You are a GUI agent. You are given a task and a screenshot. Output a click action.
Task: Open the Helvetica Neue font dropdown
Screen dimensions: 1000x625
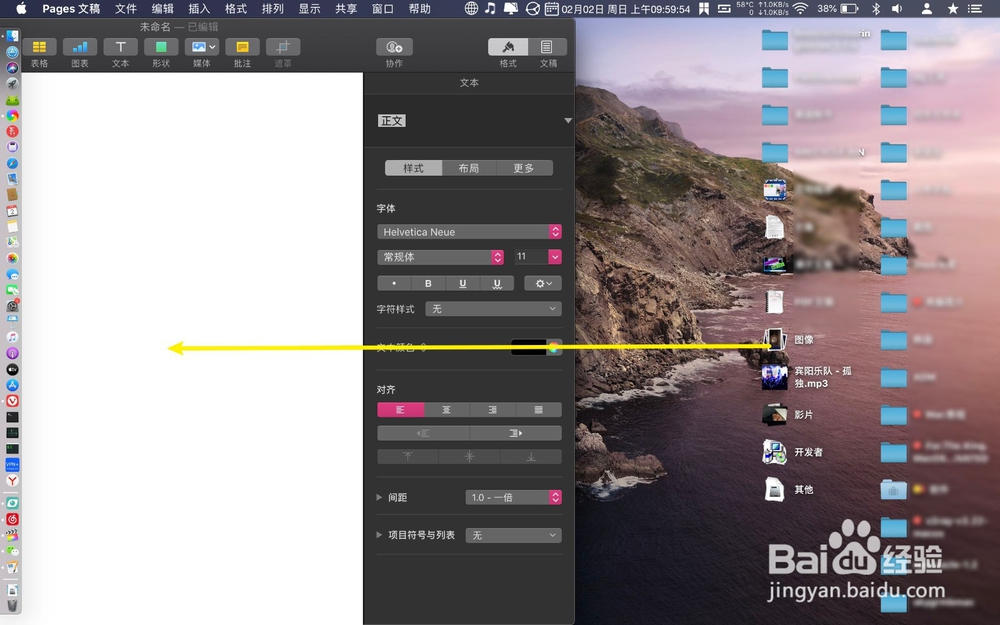(x=469, y=232)
